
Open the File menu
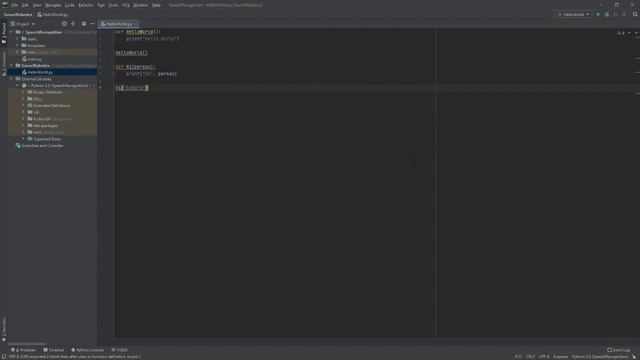click(15, 5)
